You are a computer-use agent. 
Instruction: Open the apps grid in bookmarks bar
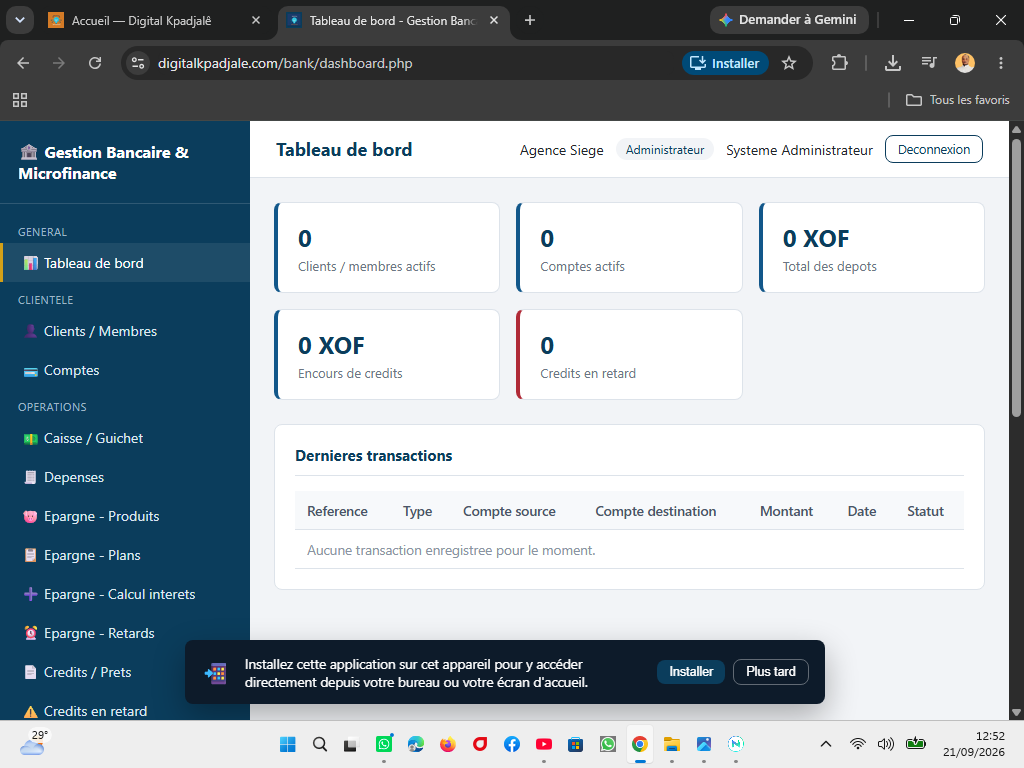click(20, 100)
